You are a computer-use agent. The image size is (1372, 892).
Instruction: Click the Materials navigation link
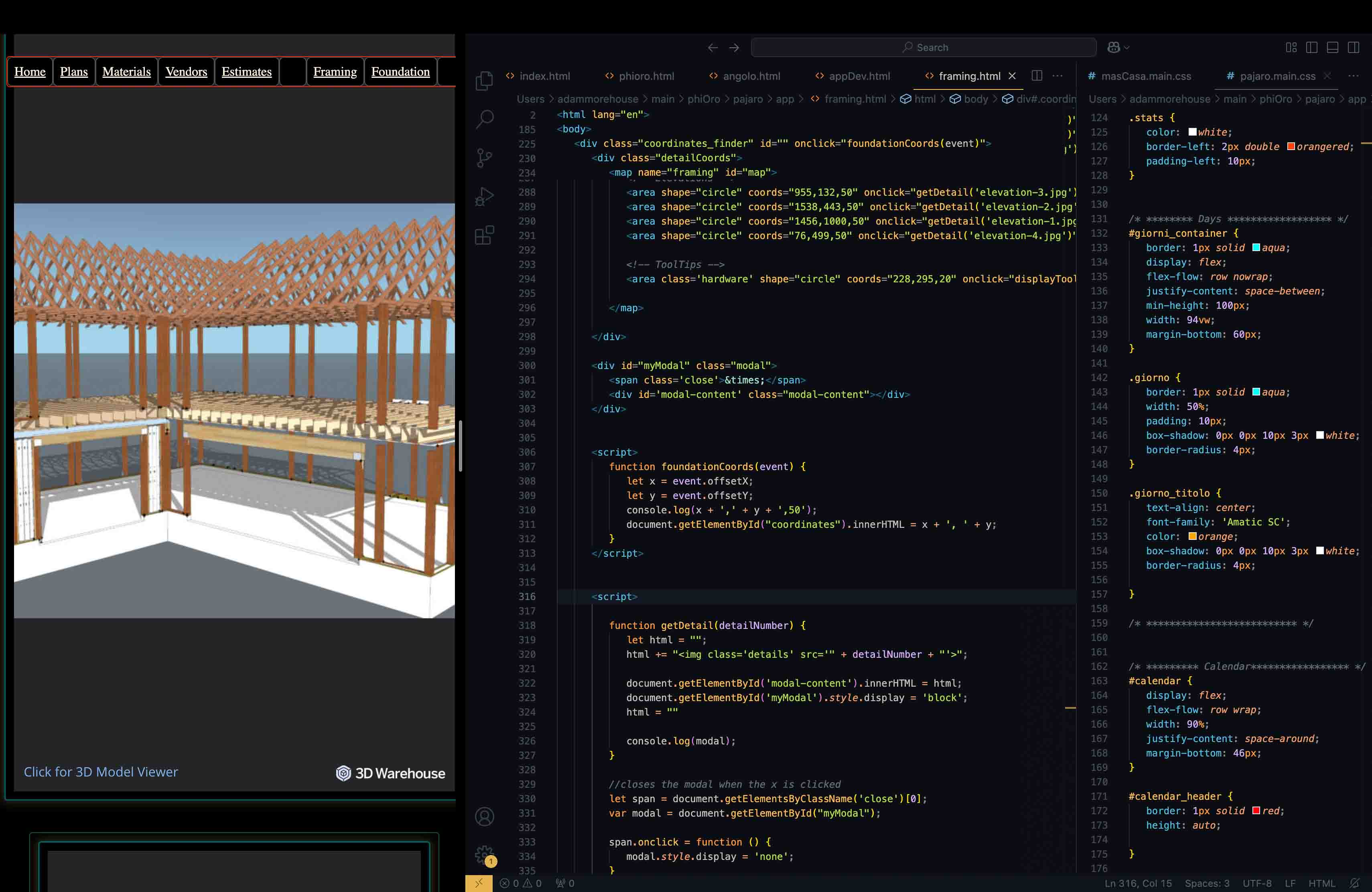click(x=126, y=71)
